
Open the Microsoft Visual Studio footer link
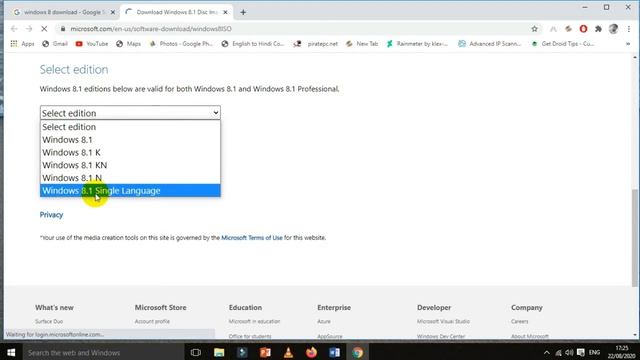[443, 322]
